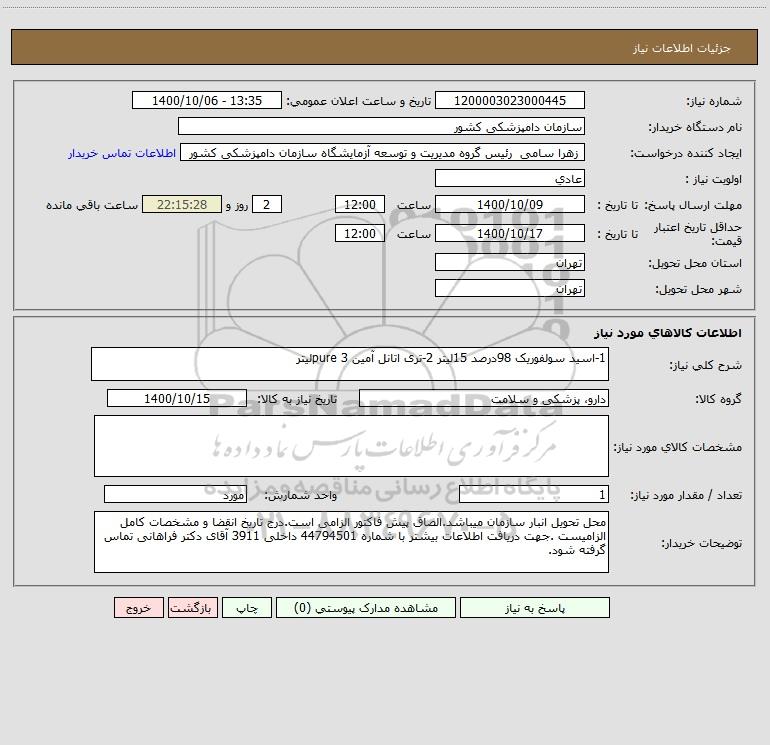The image size is (770, 745).
Task: Click the مشخصات کالای مورد نیاز label
Action: (678, 447)
